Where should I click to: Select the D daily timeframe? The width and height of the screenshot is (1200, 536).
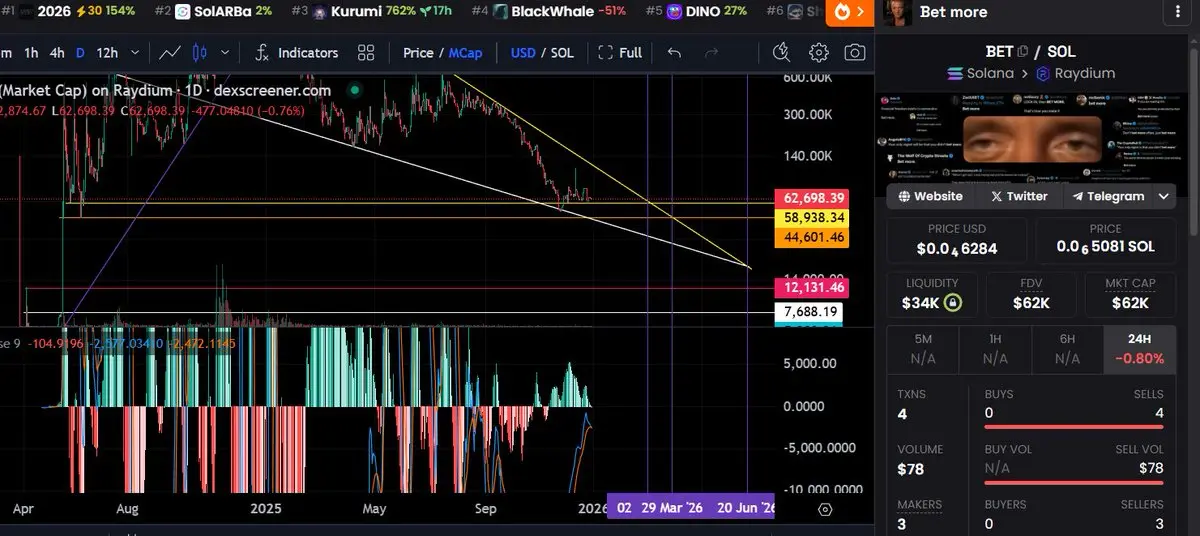coord(81,53)
